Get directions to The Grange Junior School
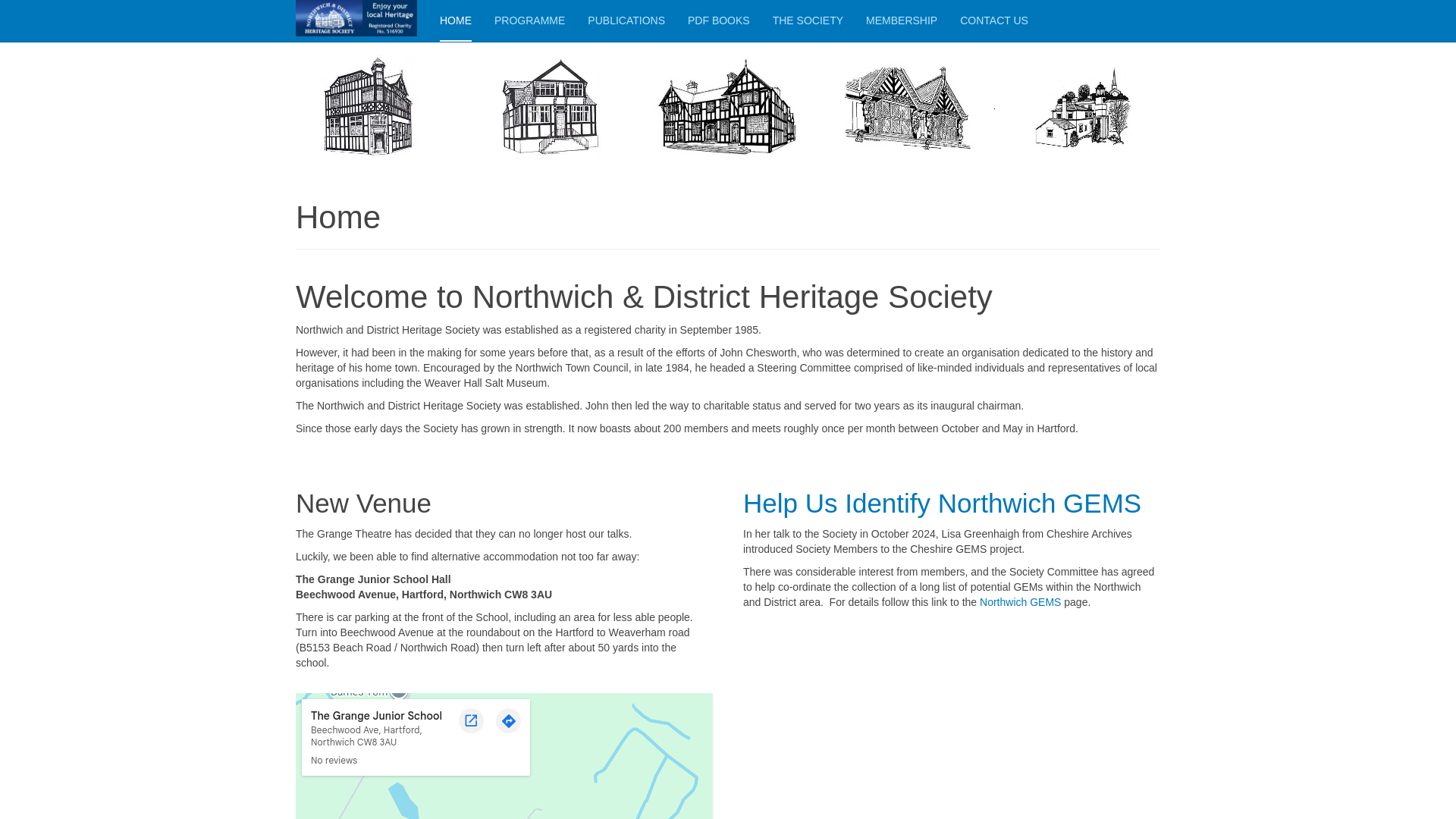The width and height of the screenshot is (1456, 819). pos(509,720)
